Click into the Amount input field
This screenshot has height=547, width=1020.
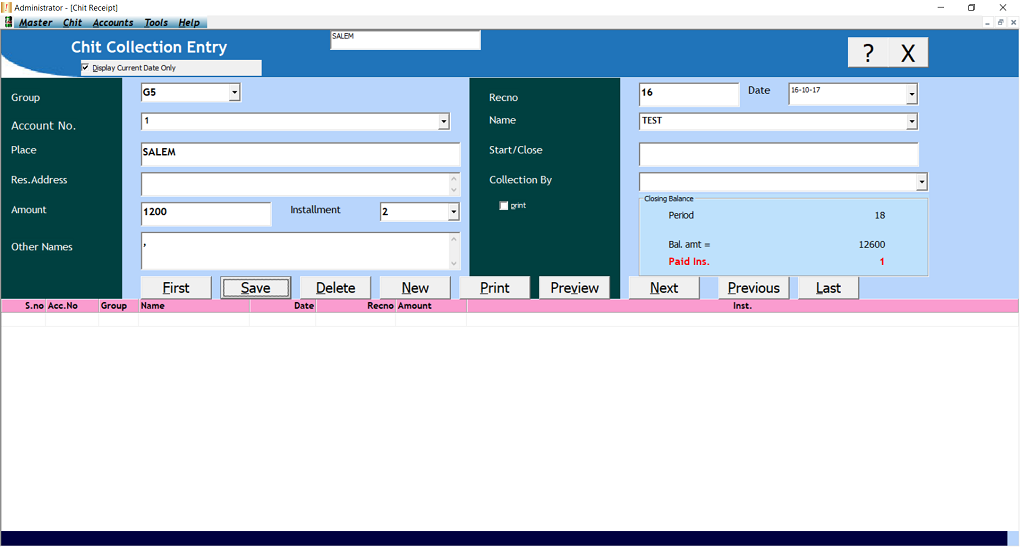pyautogui.click(x=206, y=213)
